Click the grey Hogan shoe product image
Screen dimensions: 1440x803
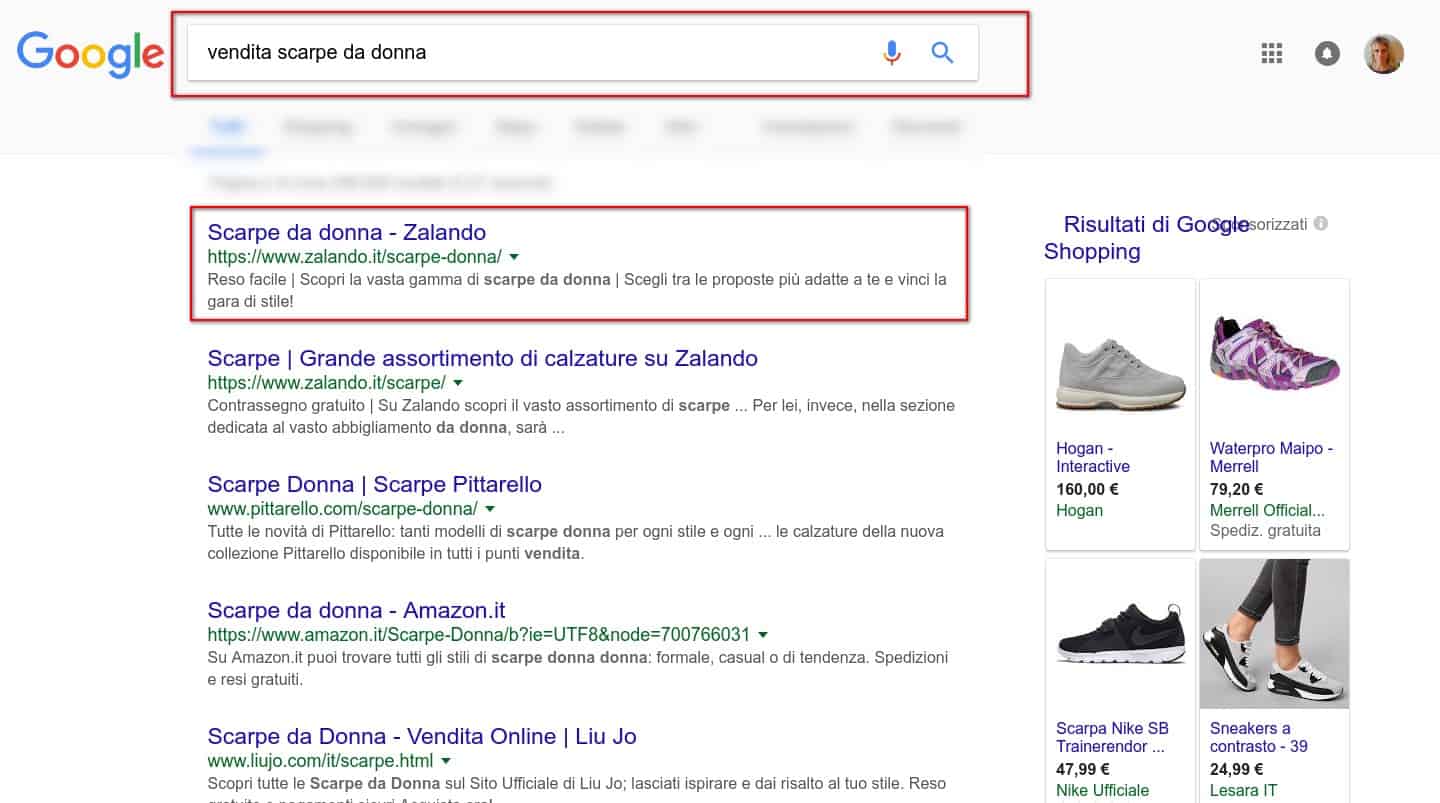pyautogui.click(x=1120, y=375)
